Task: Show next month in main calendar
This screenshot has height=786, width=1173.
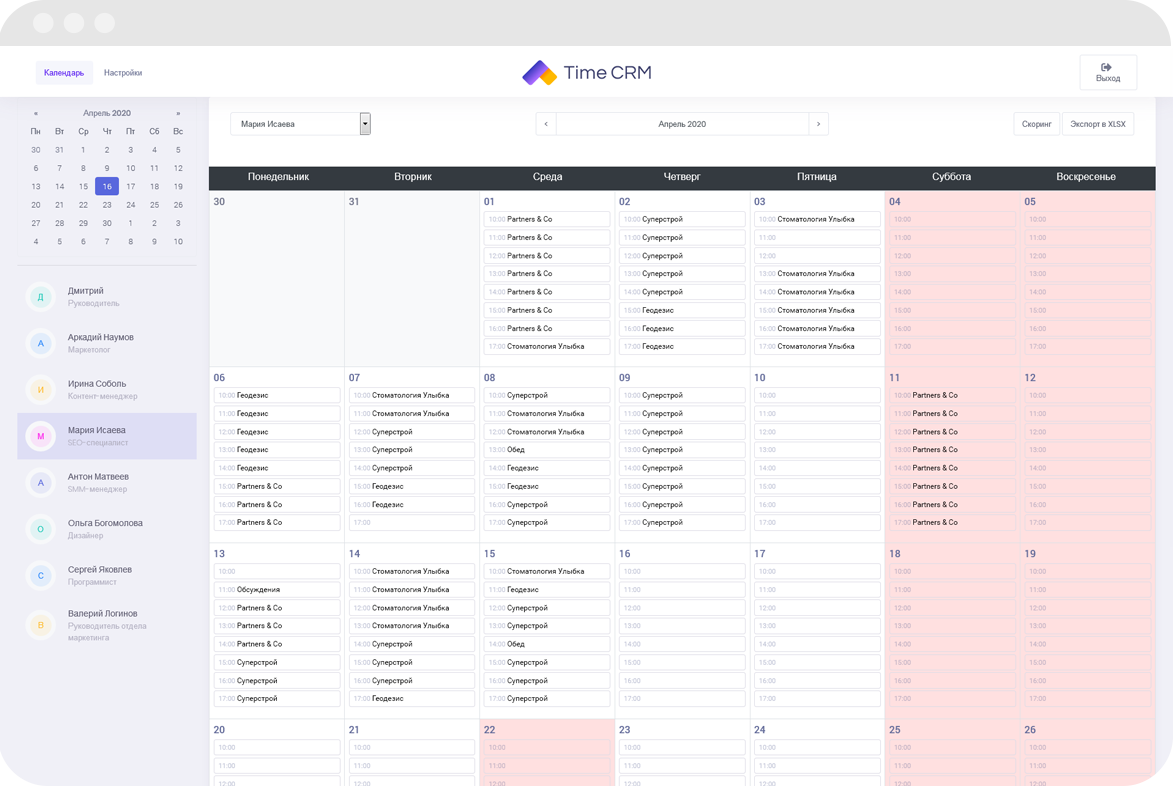Action: pos(818,124)
